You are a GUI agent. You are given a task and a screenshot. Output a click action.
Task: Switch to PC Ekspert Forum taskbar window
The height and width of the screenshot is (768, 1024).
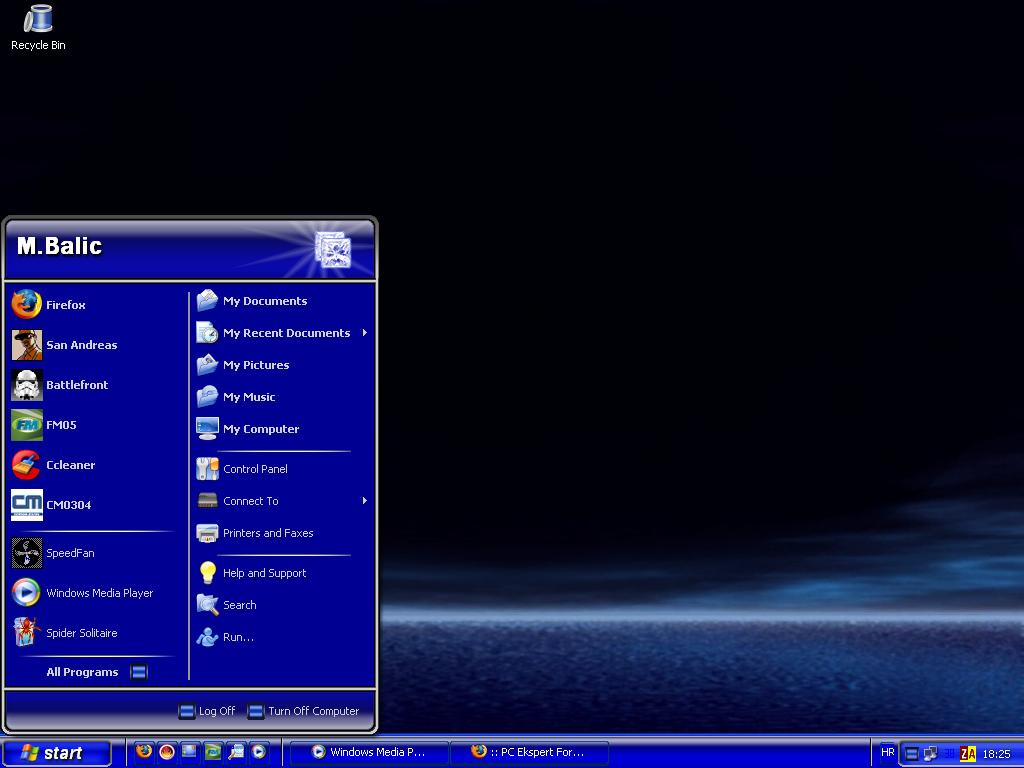point(528,752)
